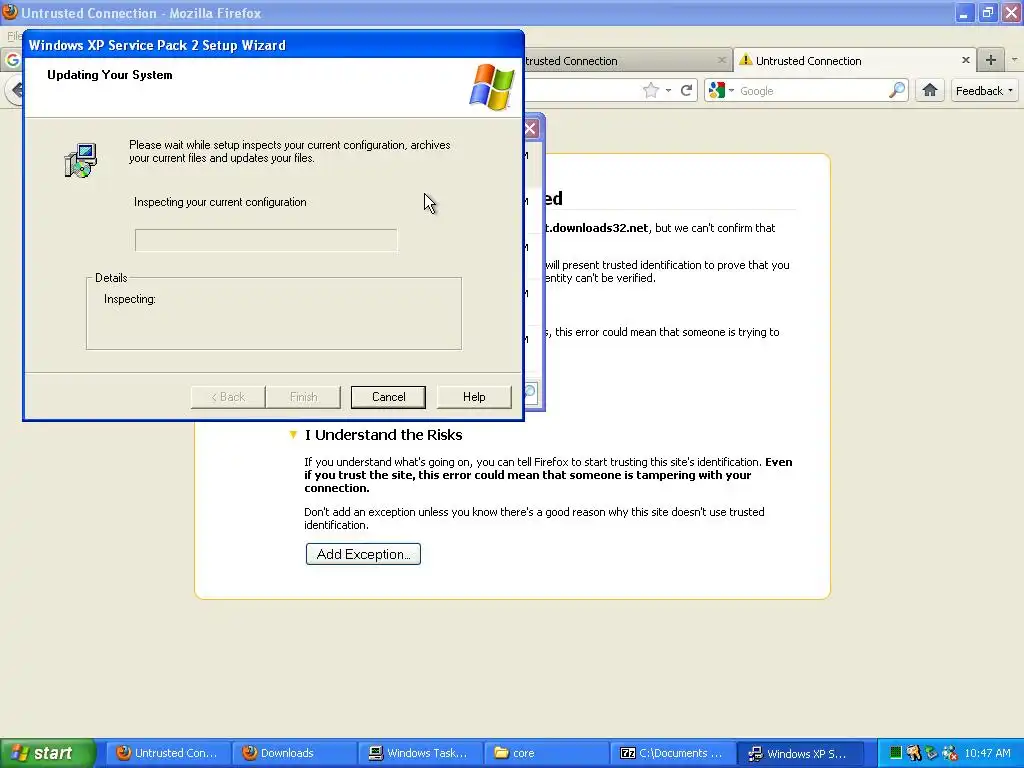Click the Windows XP Service Pack 2 title bar
1024x768 pixels.
pos(273,45)
